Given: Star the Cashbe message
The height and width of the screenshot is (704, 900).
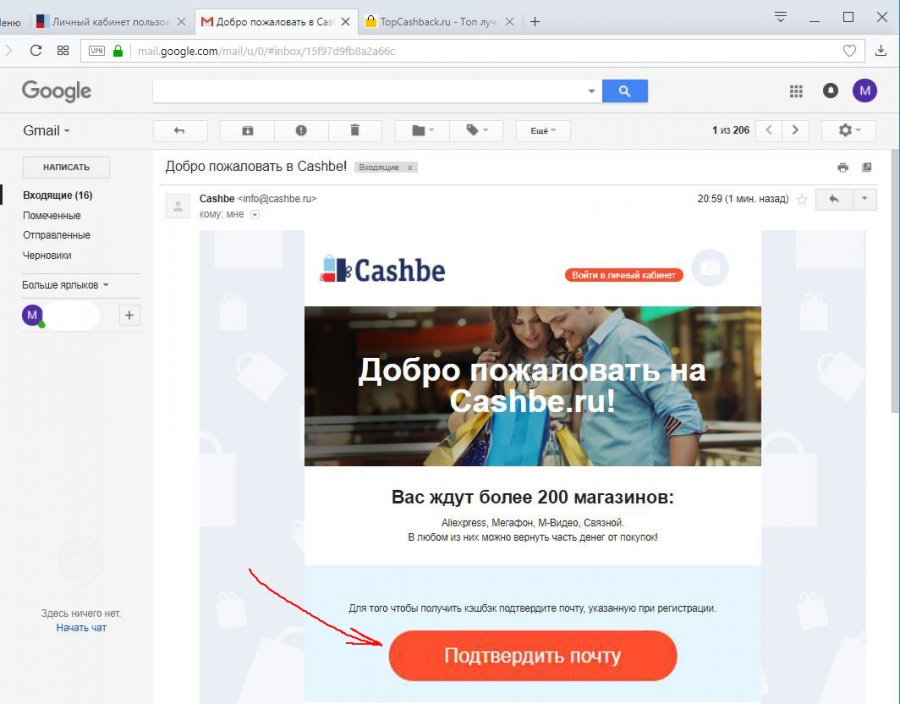Looking at the screenshot, I should pyautogui.click(x=802, y=200).
